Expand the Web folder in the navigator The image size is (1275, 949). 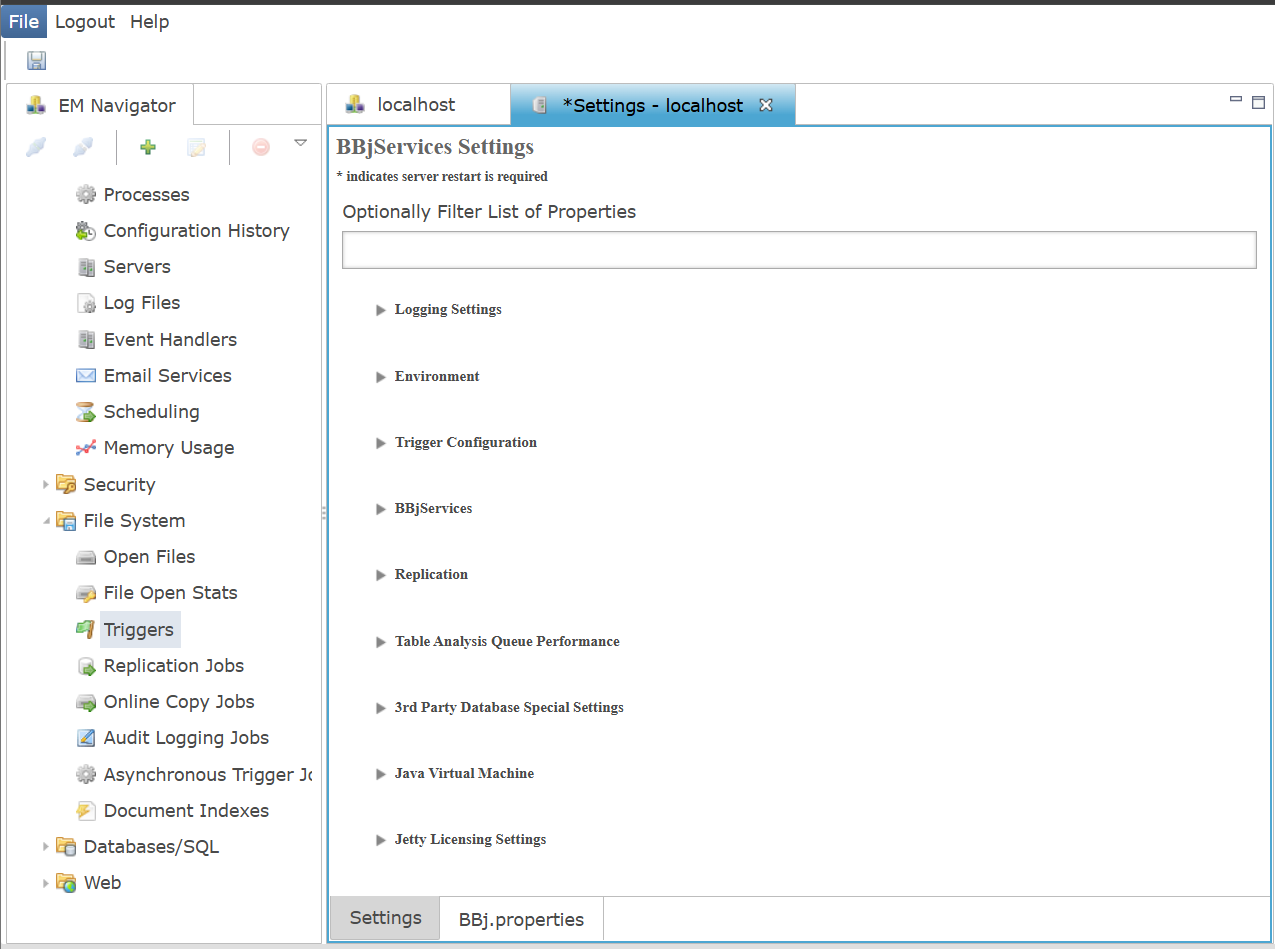point(46,883)
